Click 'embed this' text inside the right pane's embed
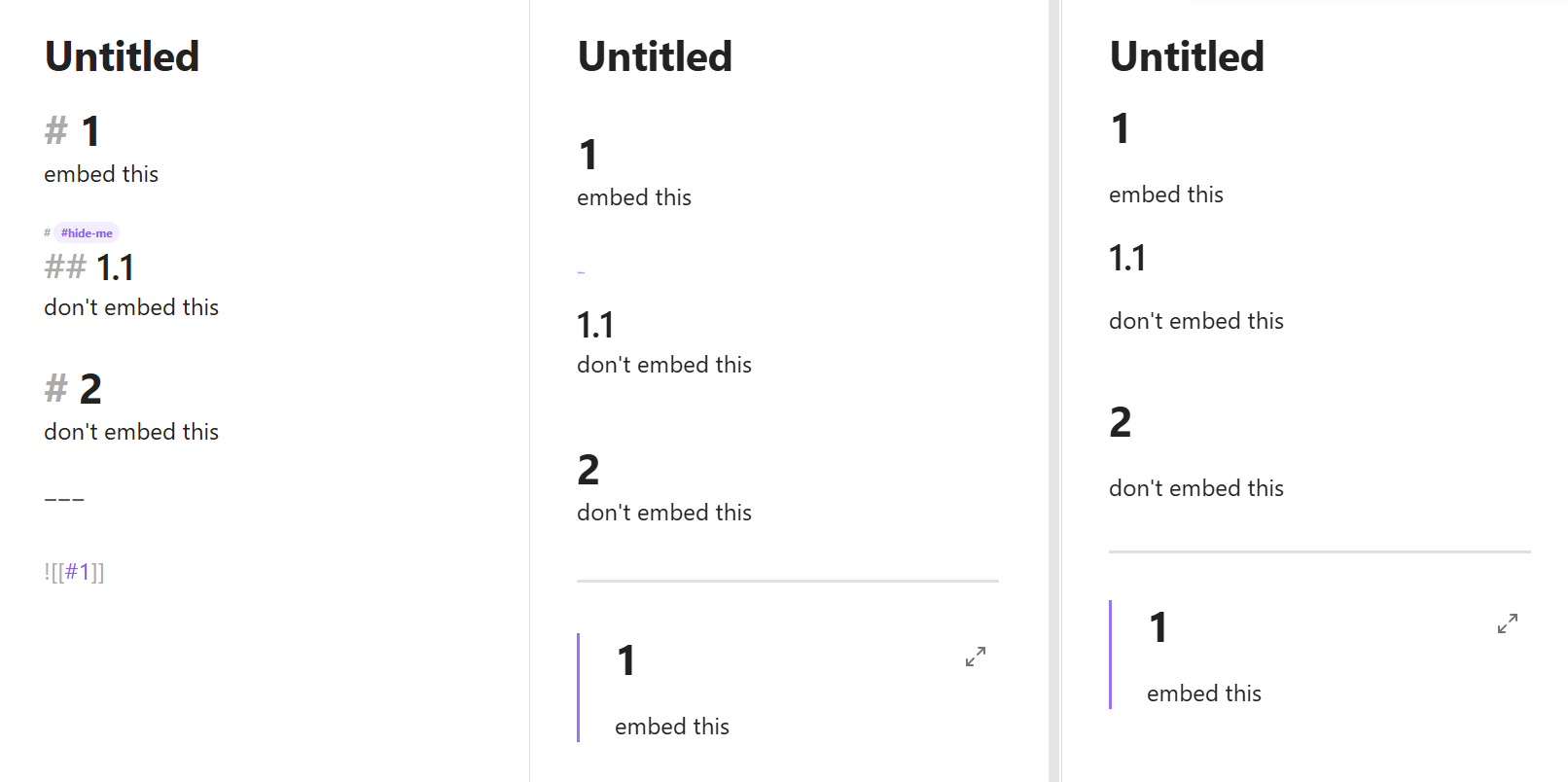1568x782 pixels. click(1204, 693)
